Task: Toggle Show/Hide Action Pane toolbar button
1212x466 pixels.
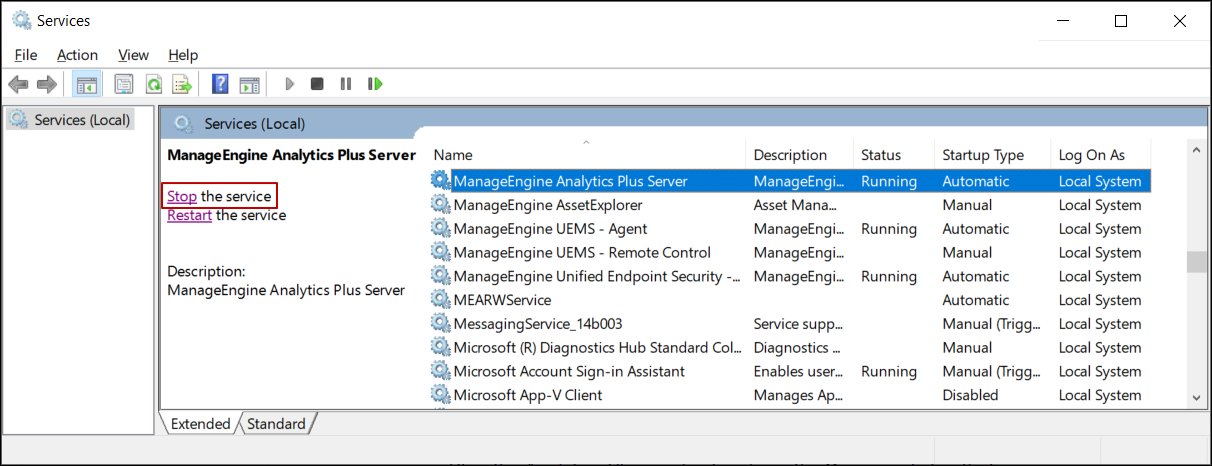Action: point(249,84)
